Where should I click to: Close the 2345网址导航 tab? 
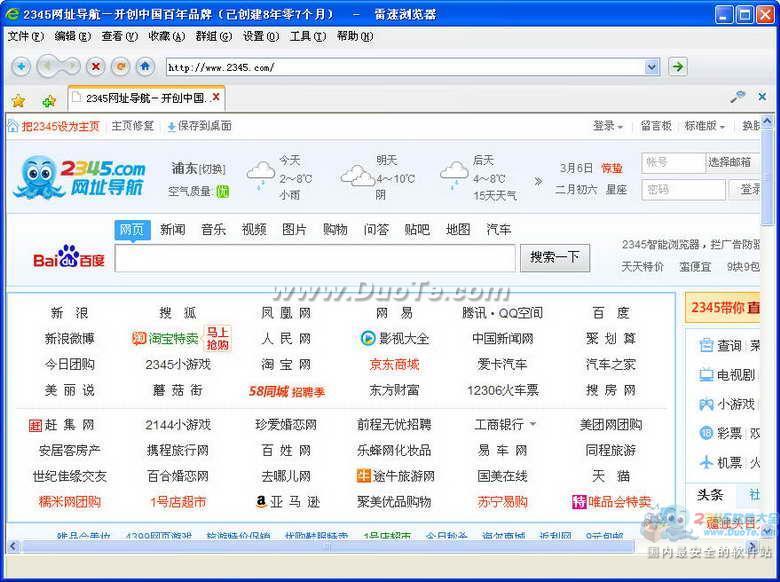tap(216, 97)
